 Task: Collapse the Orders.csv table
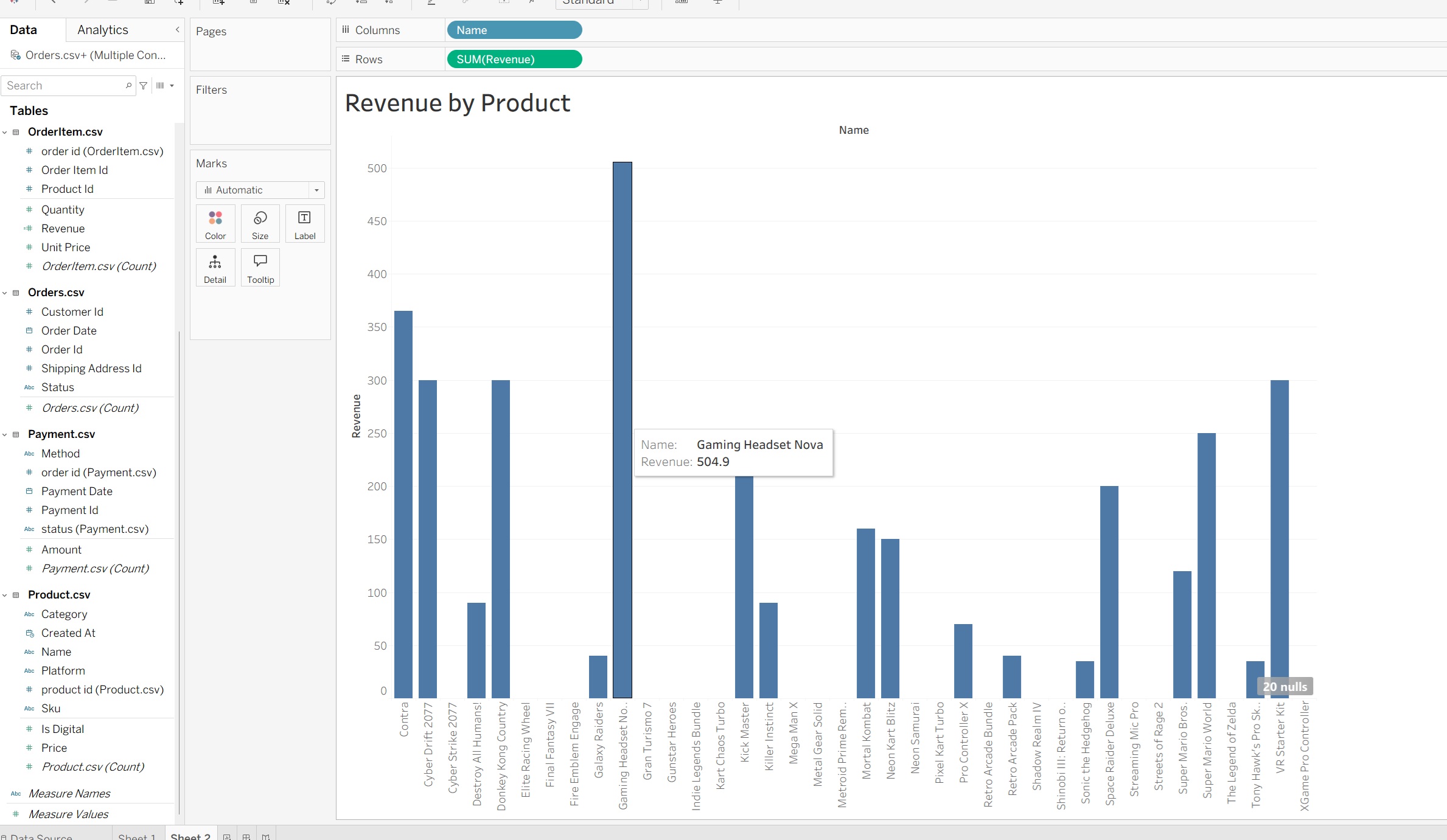5,293
